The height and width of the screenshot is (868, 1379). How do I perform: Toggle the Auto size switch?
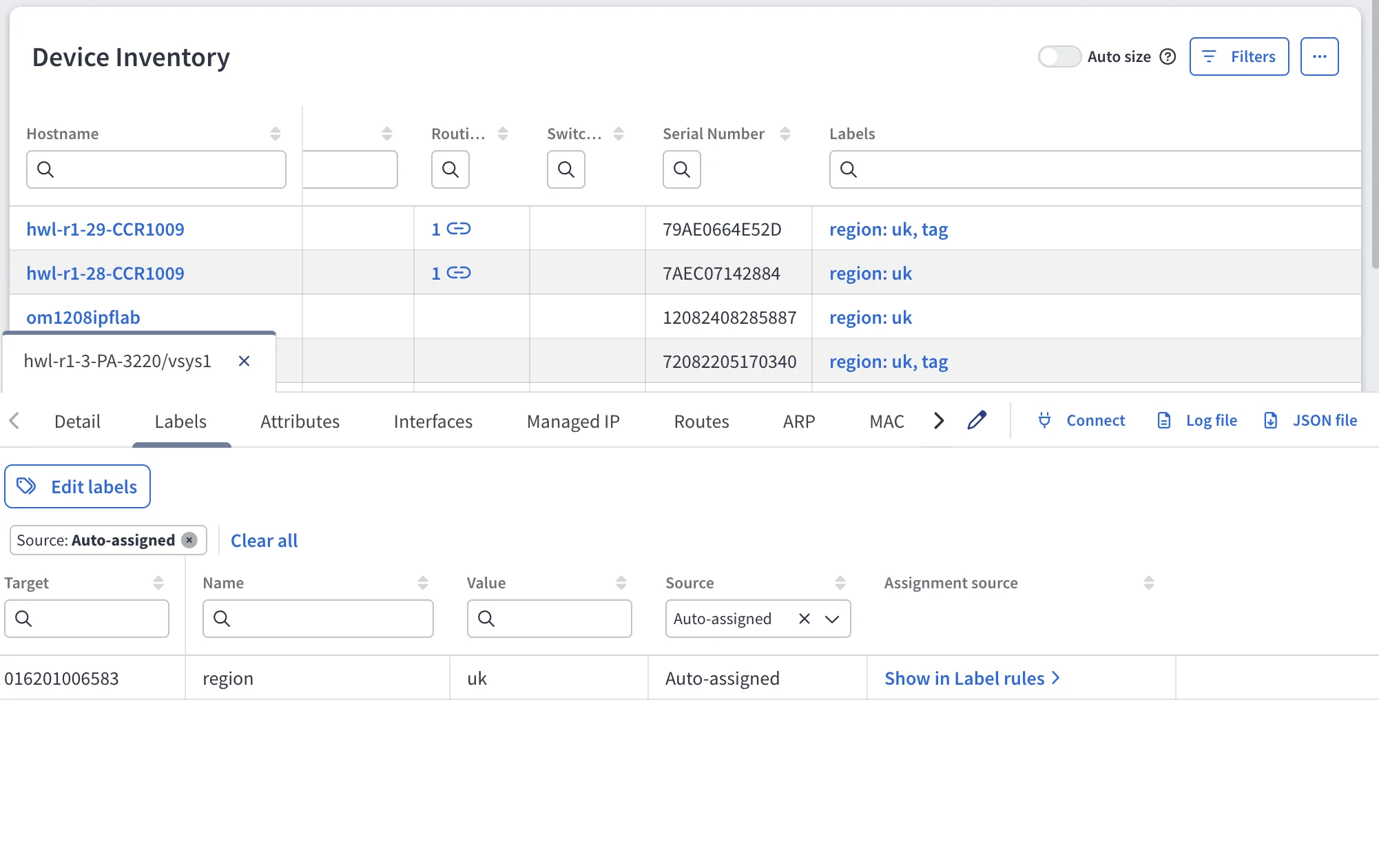(x=1059, y=56)
